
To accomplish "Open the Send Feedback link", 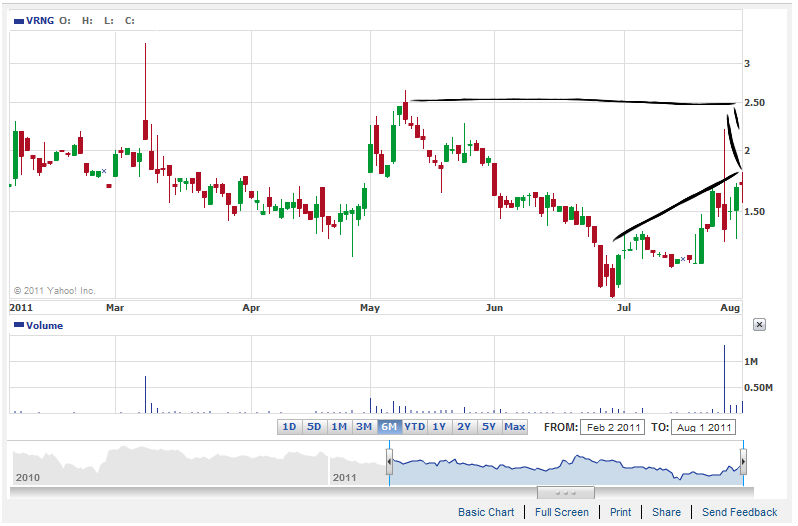I will pyautogui.click(x=739, y=512).
